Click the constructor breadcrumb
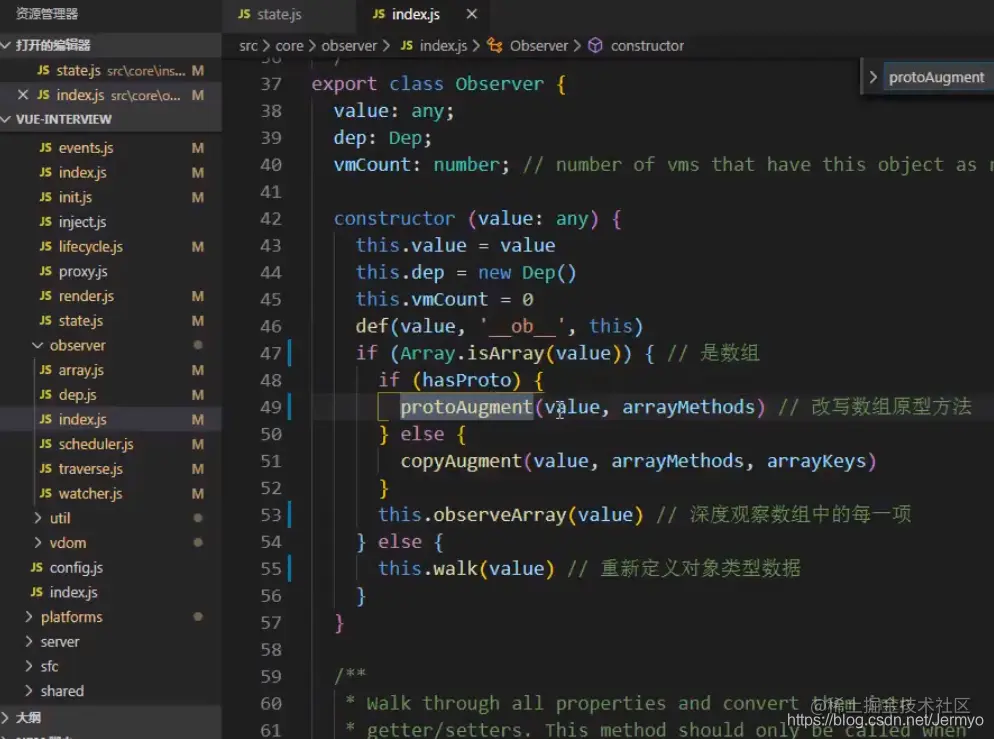The height and width of the screenshot is (739, 994). (x=647, y=46)
